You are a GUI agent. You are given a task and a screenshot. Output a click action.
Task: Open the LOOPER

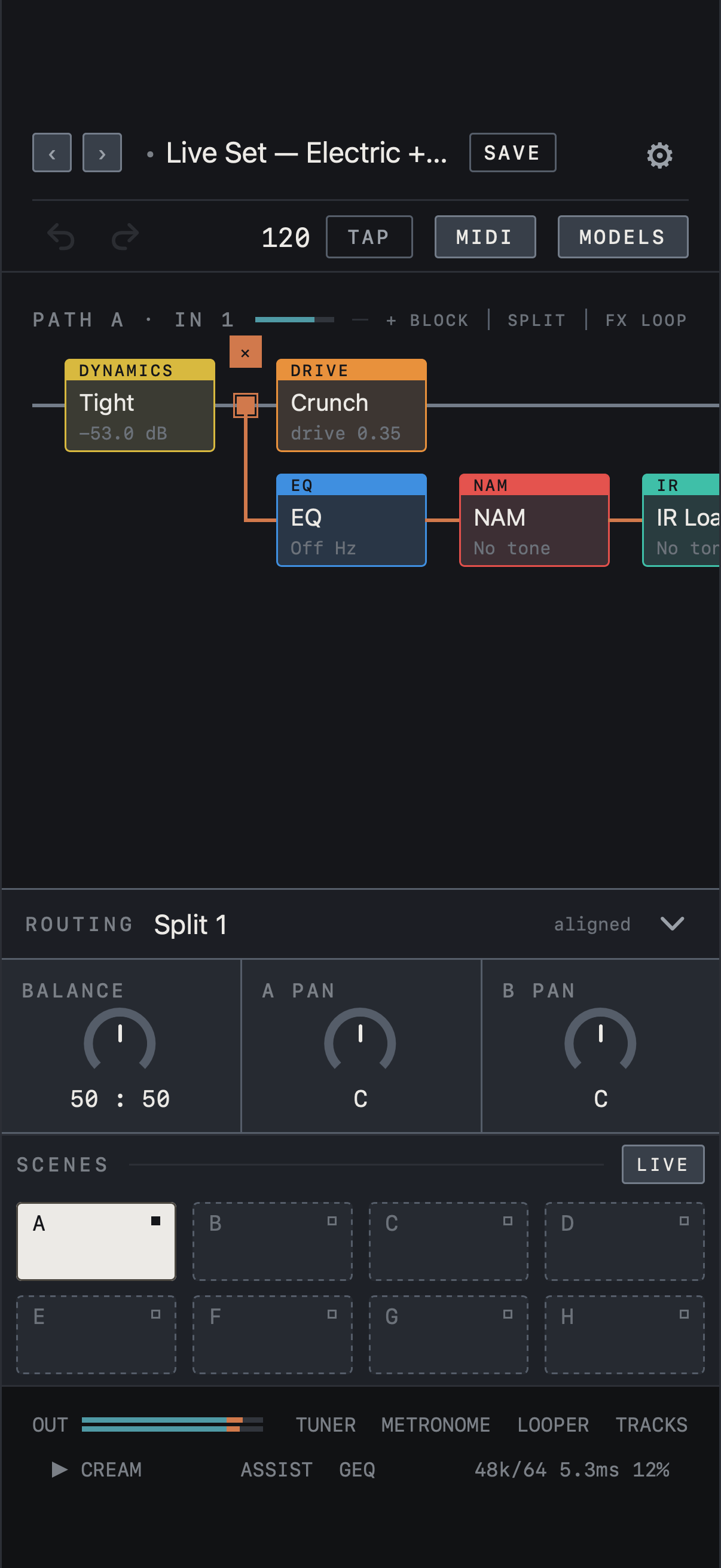click(553, 1425)
